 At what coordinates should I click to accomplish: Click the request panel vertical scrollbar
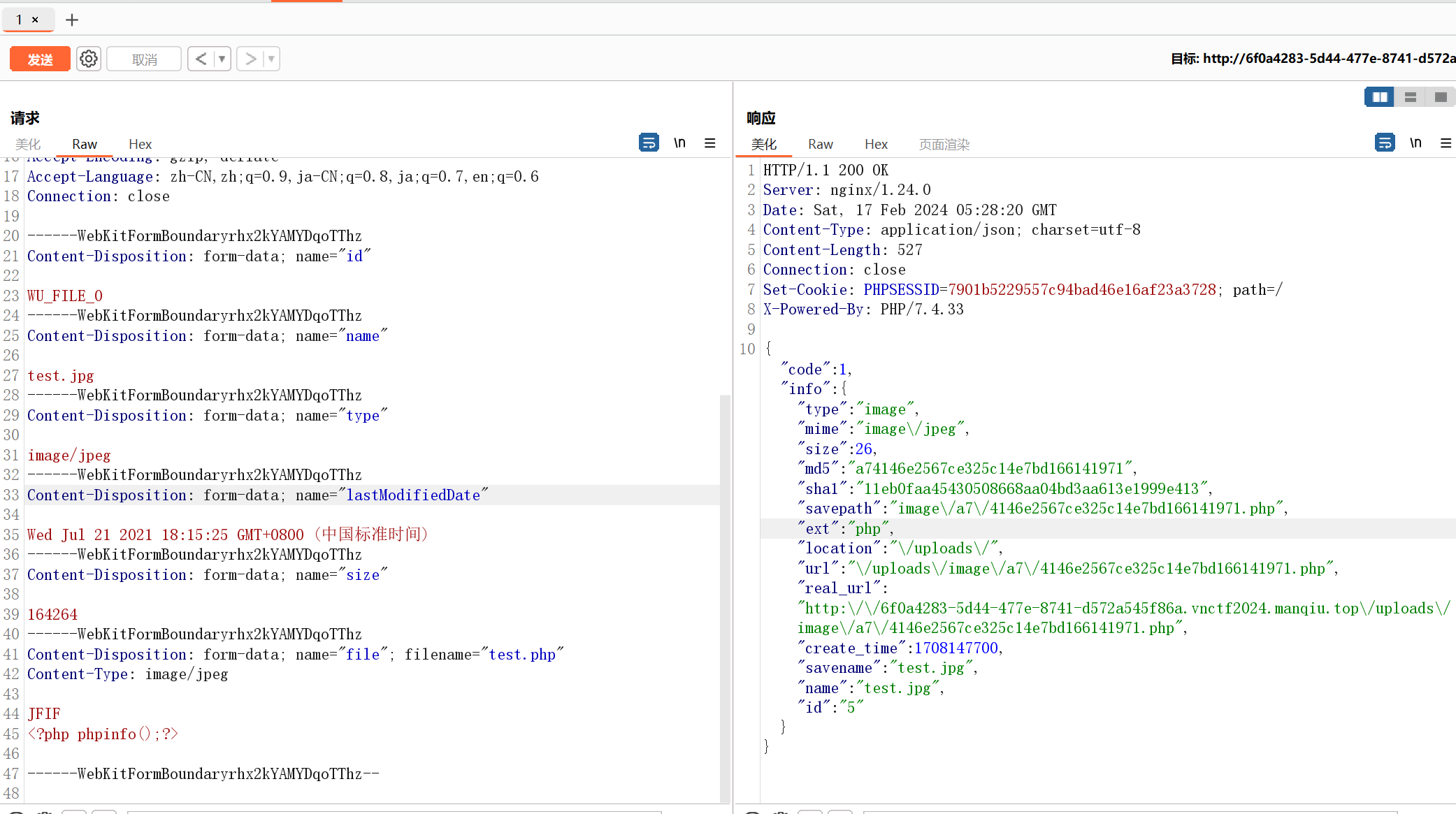725,597
